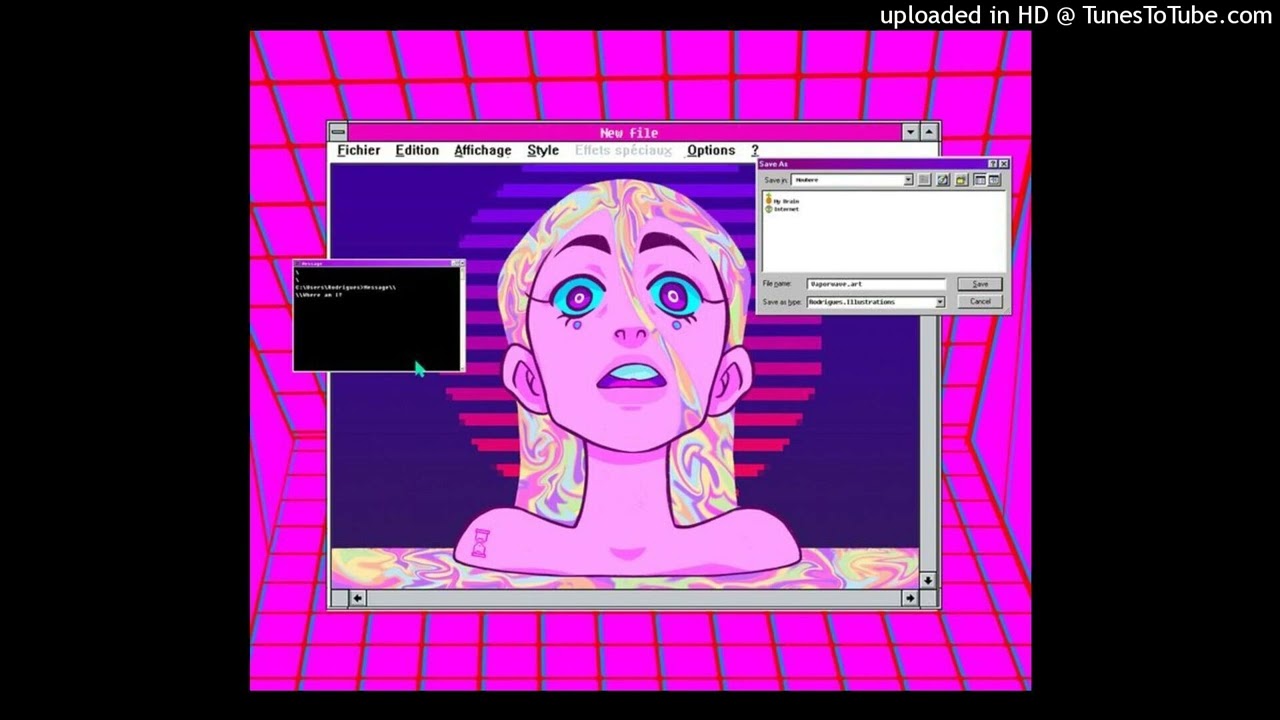Screen dimensions: 1280x720
Task: Click the New file title bar
Action: (x=629, y=132)
